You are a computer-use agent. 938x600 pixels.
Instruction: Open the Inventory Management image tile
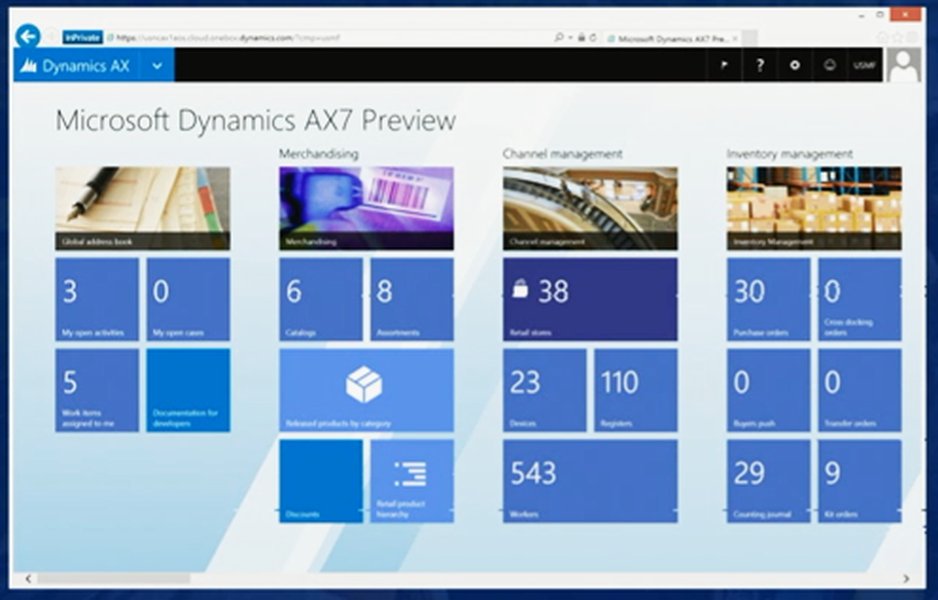coord(814,208)
